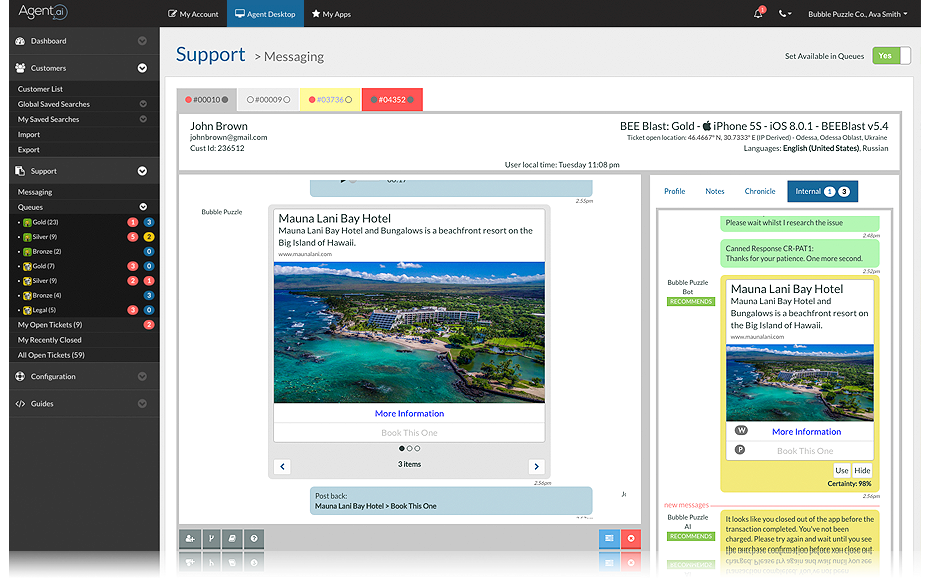The width and height of the screenshot is (939, 588).
Task: Select the first carousel pagination dot
Action: [401, 448]
